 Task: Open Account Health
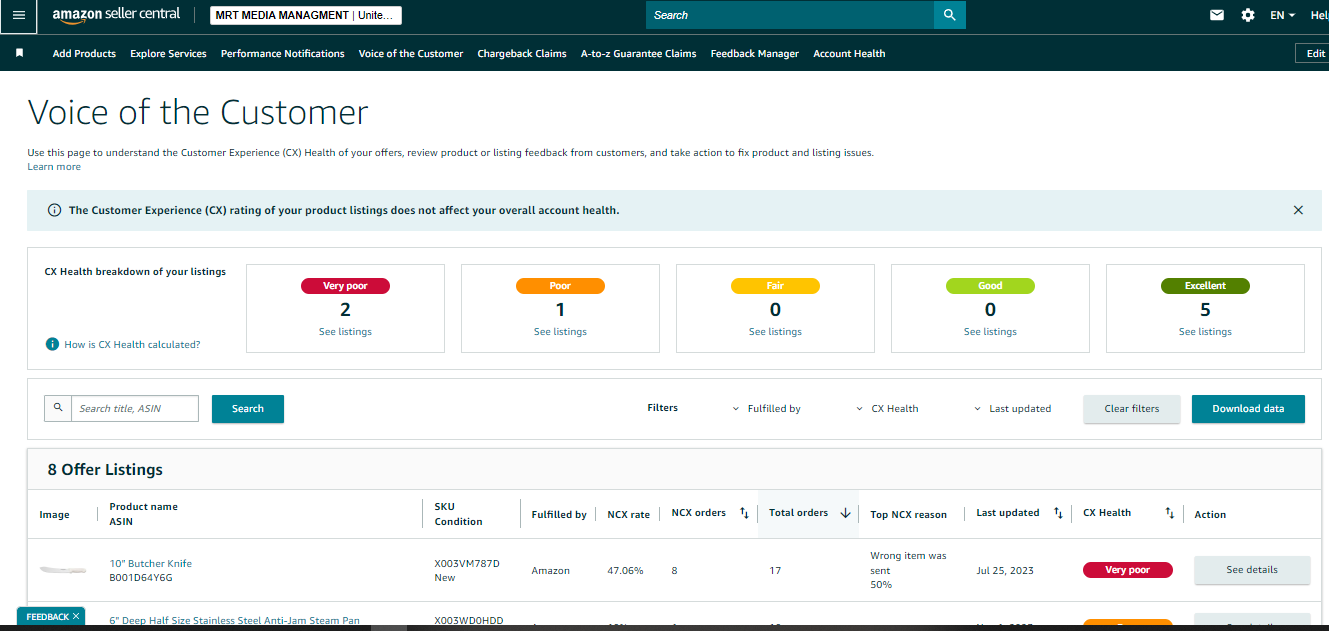pyautogui.click(x=849, y=54)
